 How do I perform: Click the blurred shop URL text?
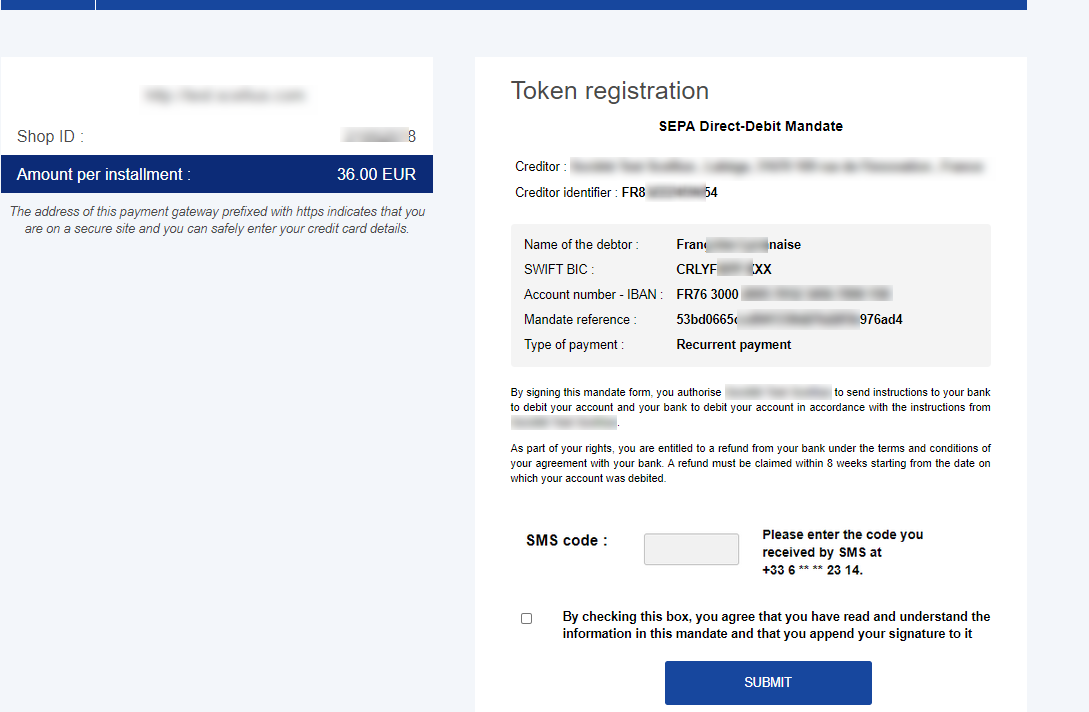(x=224, y=95)
